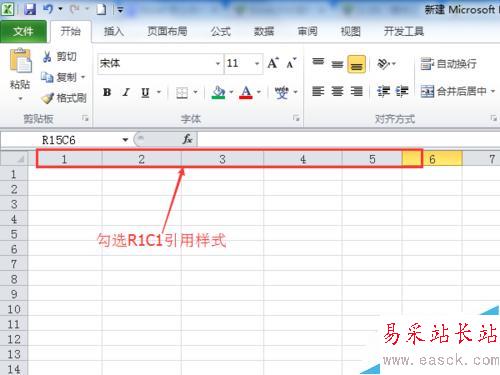Open the Font Color dropdown arrow

tap(259, 92)
